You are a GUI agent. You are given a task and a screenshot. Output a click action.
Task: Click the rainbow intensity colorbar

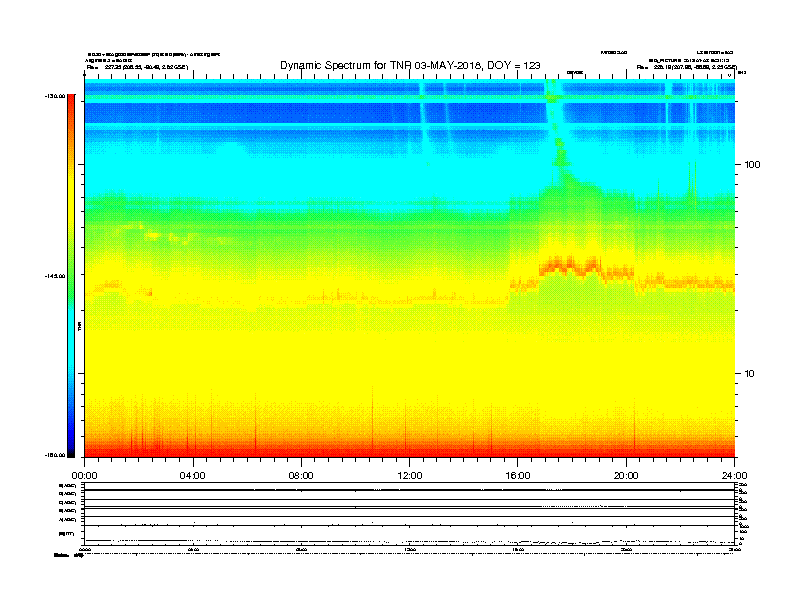pyautogui.click(x=71, y=276)
